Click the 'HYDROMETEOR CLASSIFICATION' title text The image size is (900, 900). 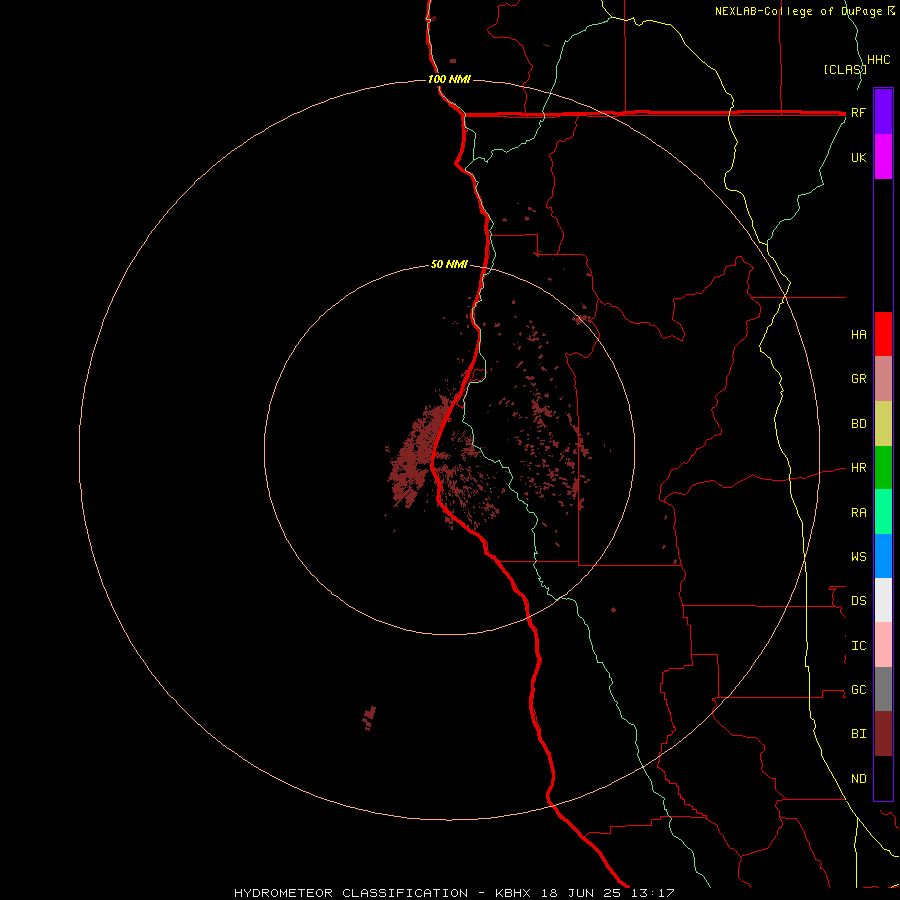coord(351,893)
